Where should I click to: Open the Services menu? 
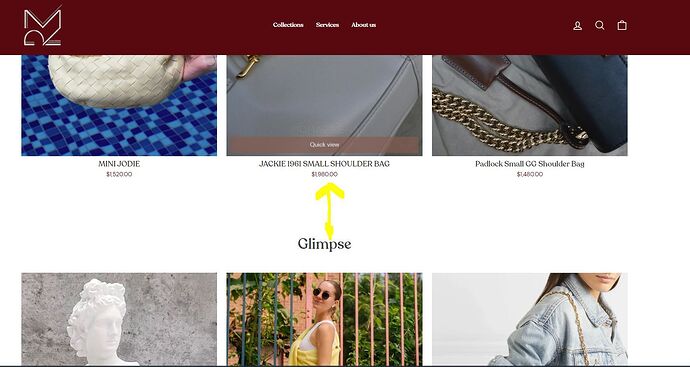click(x=327, y=25)
